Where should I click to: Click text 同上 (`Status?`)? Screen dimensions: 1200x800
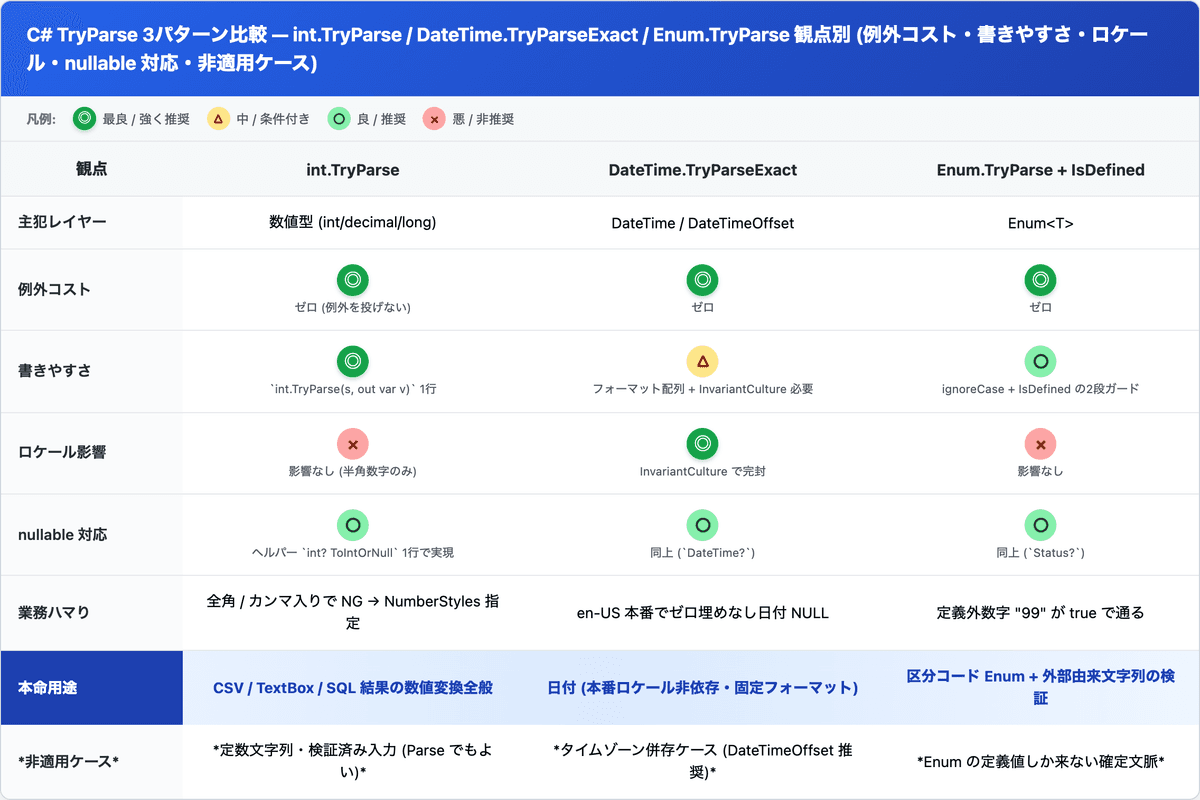point(1041,553)
